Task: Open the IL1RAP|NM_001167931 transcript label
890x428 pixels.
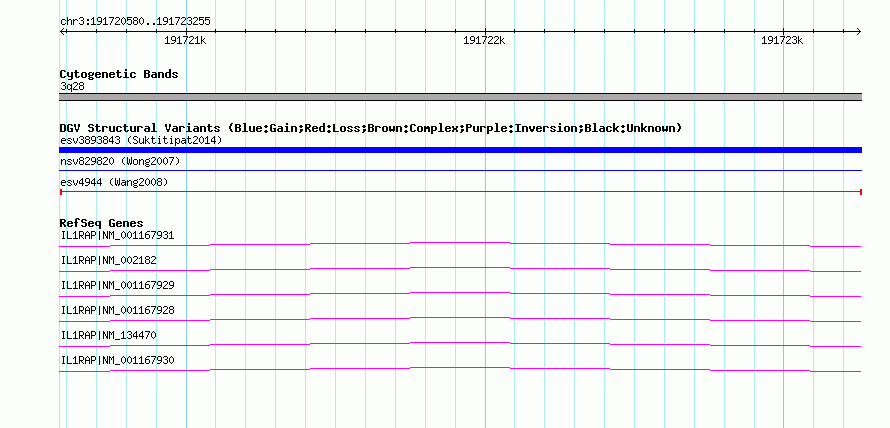Action: pyautogui.click(x=117, y=236)
